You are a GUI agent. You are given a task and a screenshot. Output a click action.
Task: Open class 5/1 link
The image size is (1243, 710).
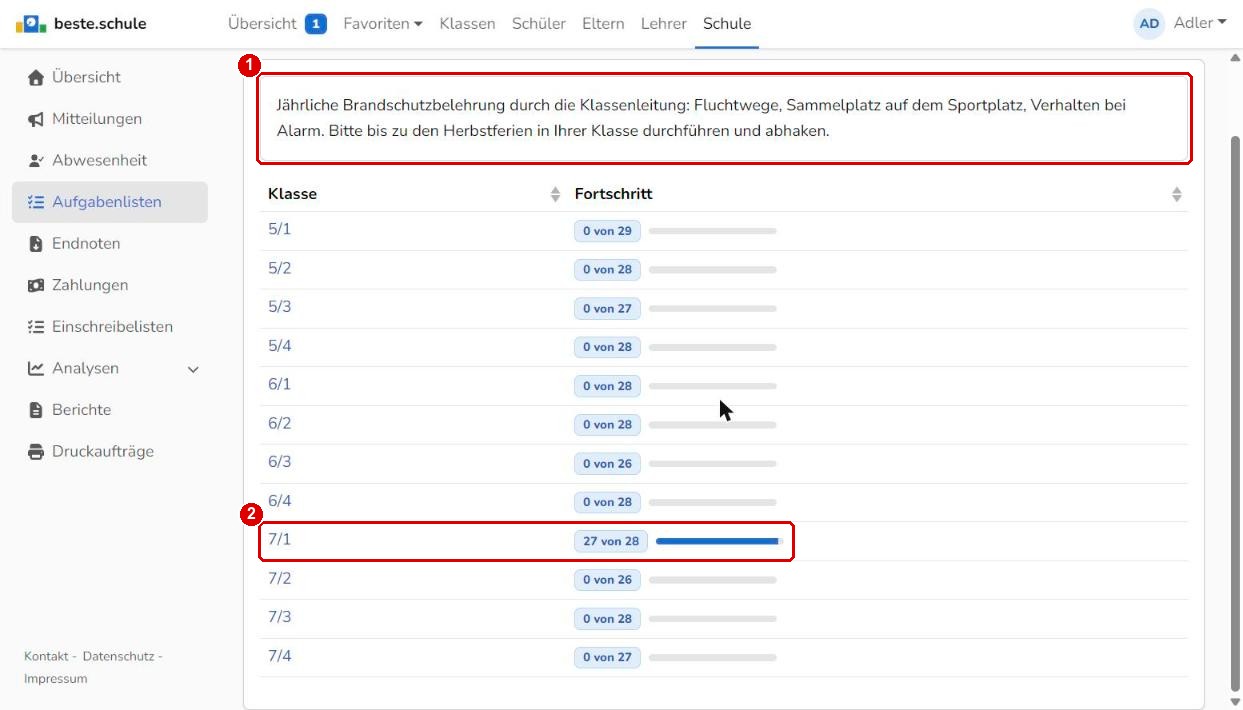(x=279, y=229)
